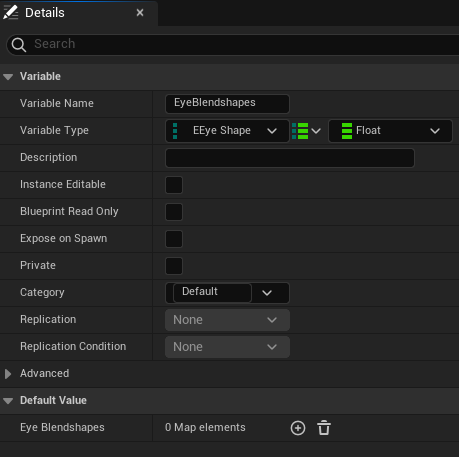459x457 pixels.
Task: Click the Variable Name field EyeBlendshapes
Action: click(227, 104)
